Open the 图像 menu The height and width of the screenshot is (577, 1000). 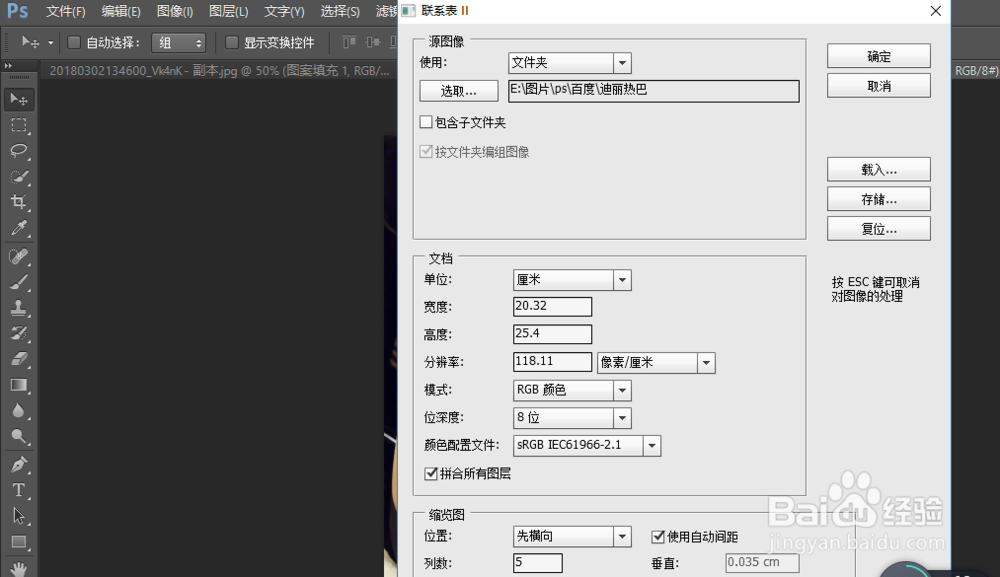(174, 12)
